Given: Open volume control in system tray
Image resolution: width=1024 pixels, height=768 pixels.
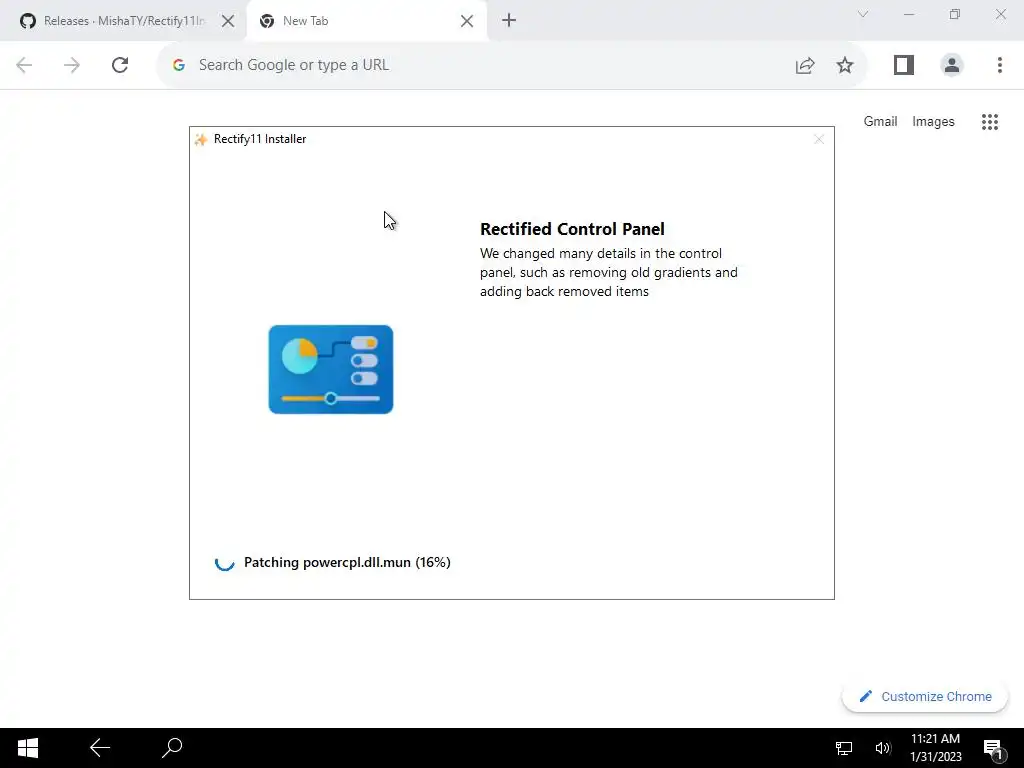Looking at the screenshot, I should pyautogui.click(x=882, y=748).
